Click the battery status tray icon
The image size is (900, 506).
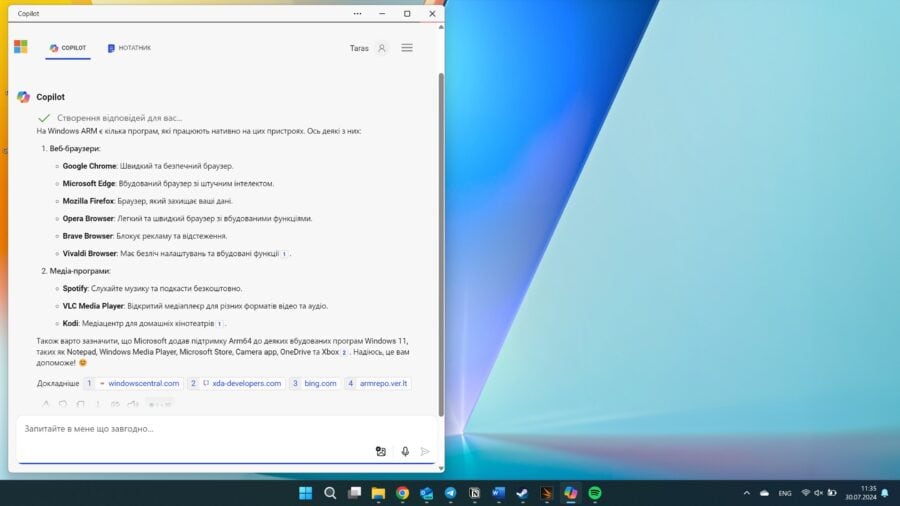pos(832,493)
